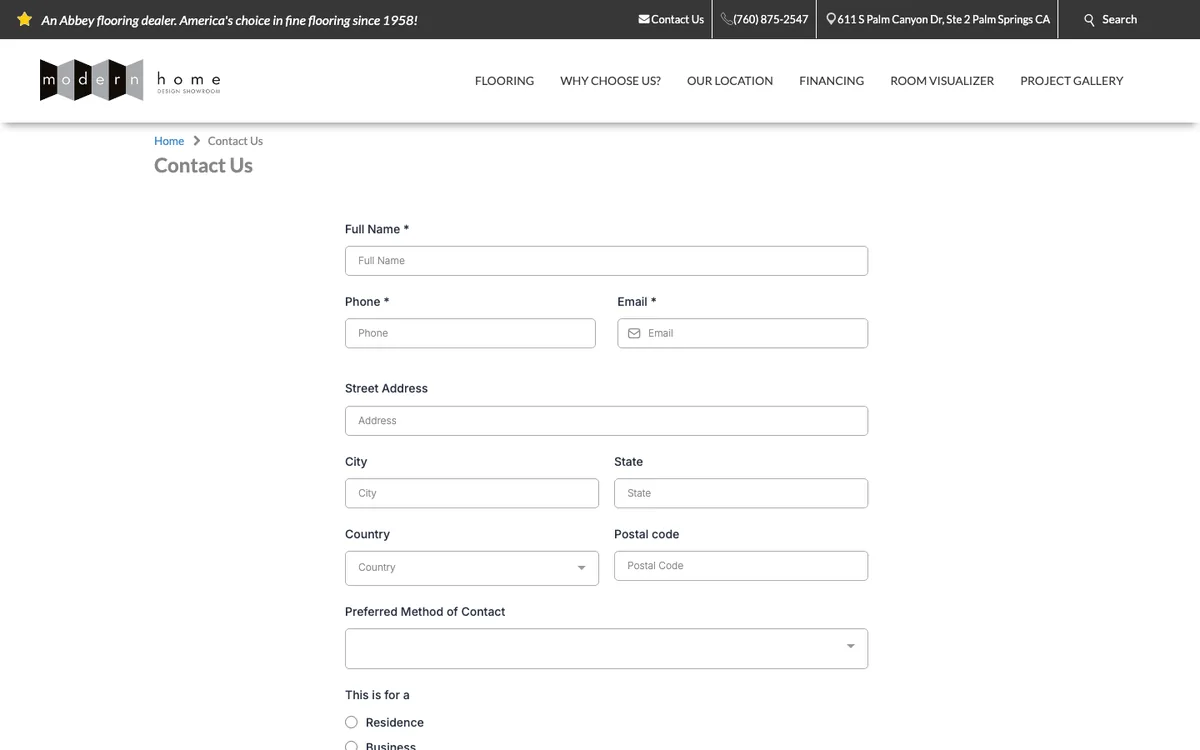Viewport: 1200px width, 750px height.
Task: Click the Modern Home logo
Action: coord(131,80)
